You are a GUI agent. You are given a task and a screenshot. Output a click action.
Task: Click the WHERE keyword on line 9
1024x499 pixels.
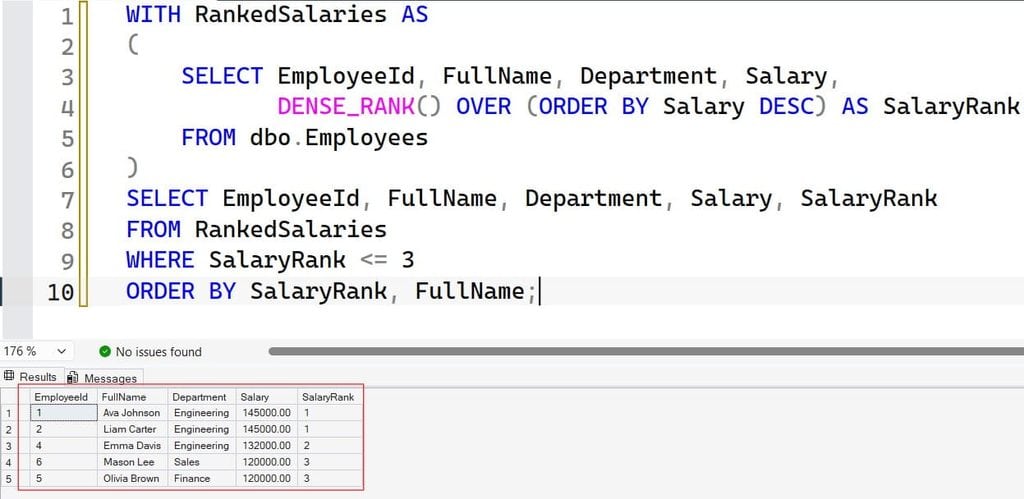tap(160, 260)
